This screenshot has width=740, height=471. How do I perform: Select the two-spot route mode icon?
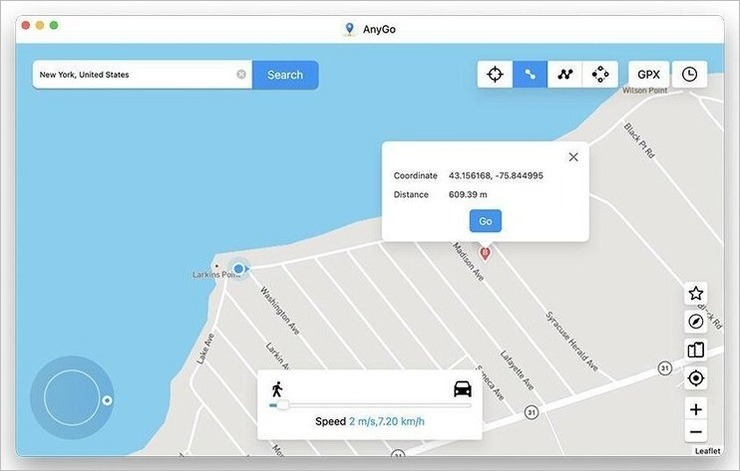(530, 75)
